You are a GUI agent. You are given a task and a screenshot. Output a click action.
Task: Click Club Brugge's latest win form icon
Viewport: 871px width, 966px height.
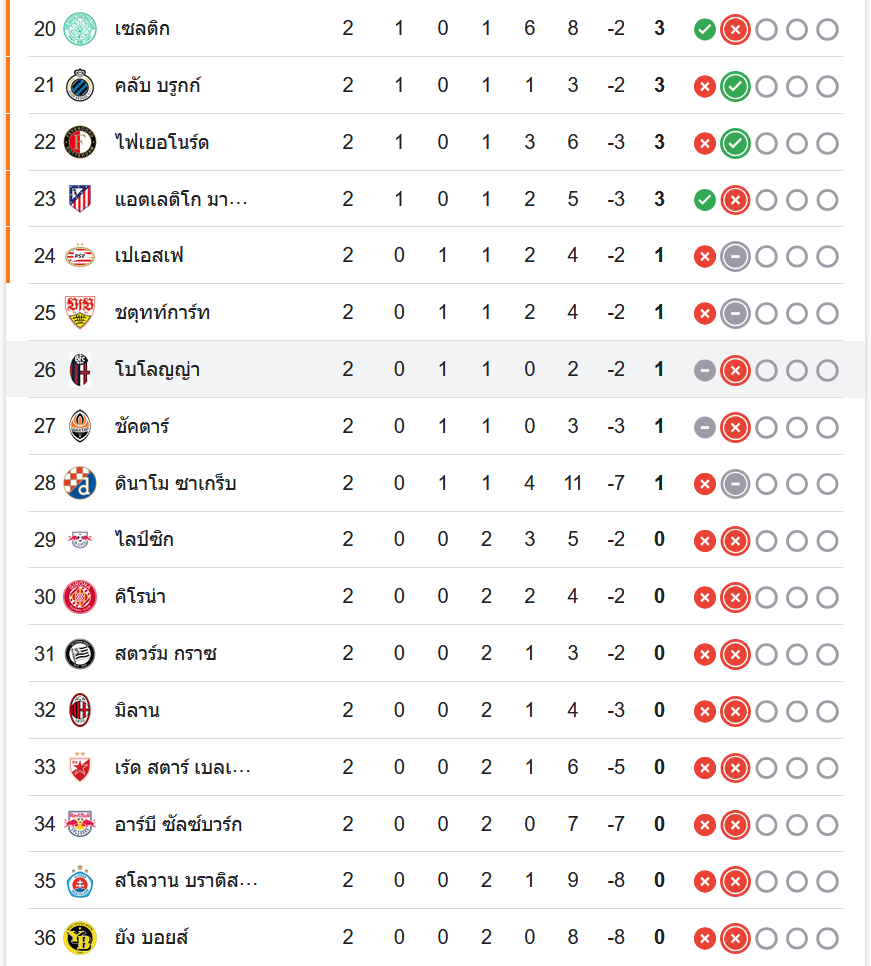[x=735, y=86]
